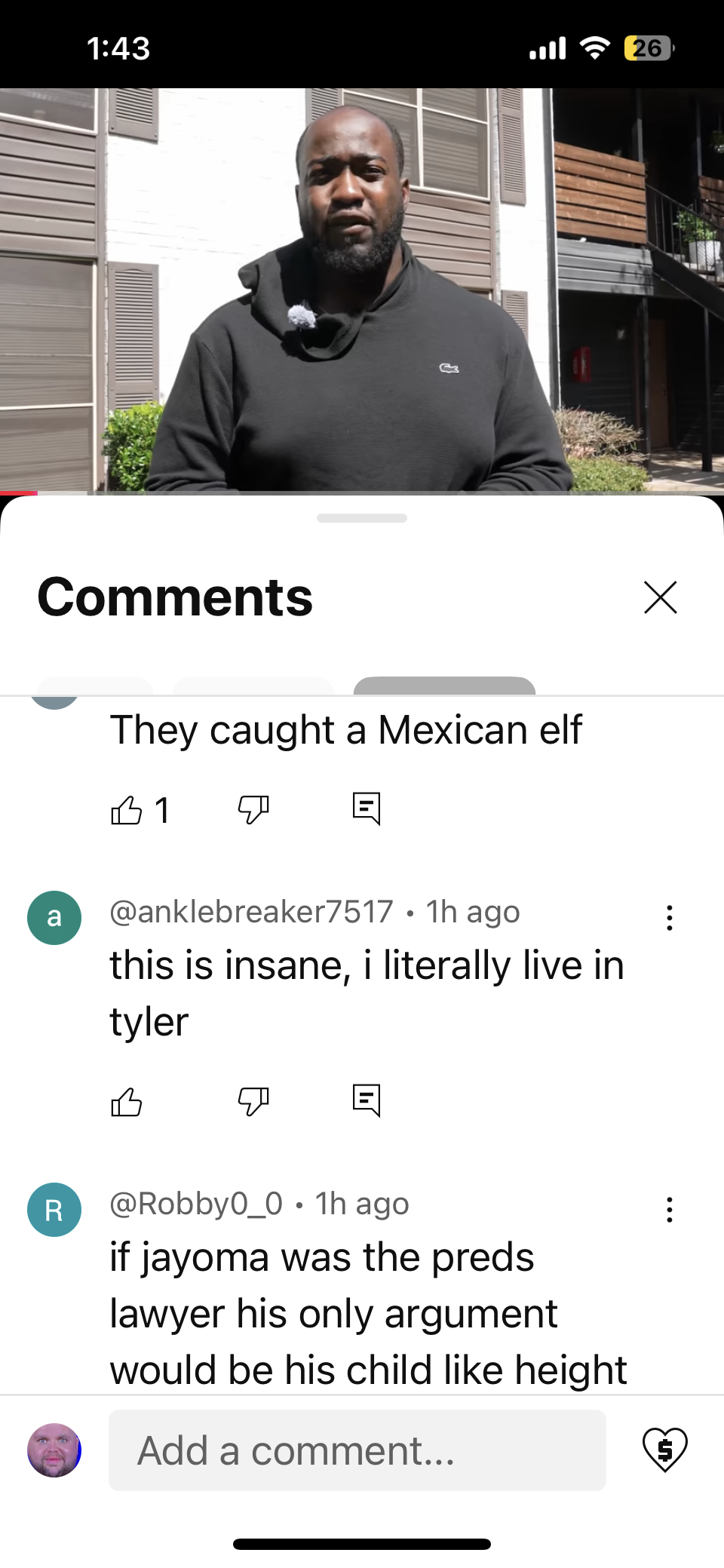The image size is (724, 1568).
Task: Dislike the 'Mexican elf' comment
Action: click(253, 810)
